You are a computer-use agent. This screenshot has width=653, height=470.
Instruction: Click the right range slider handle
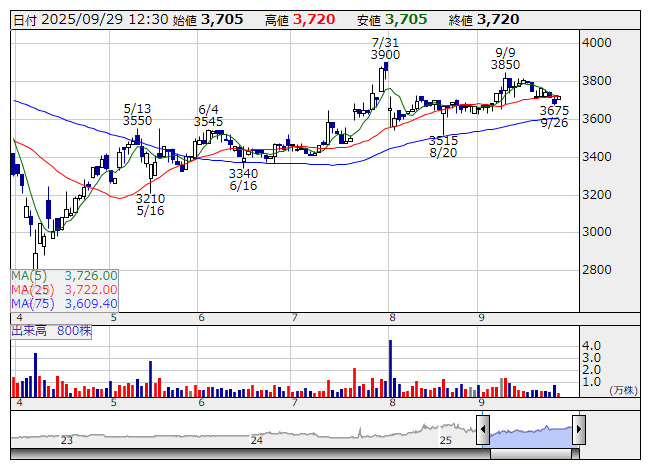tap(578, 432)
